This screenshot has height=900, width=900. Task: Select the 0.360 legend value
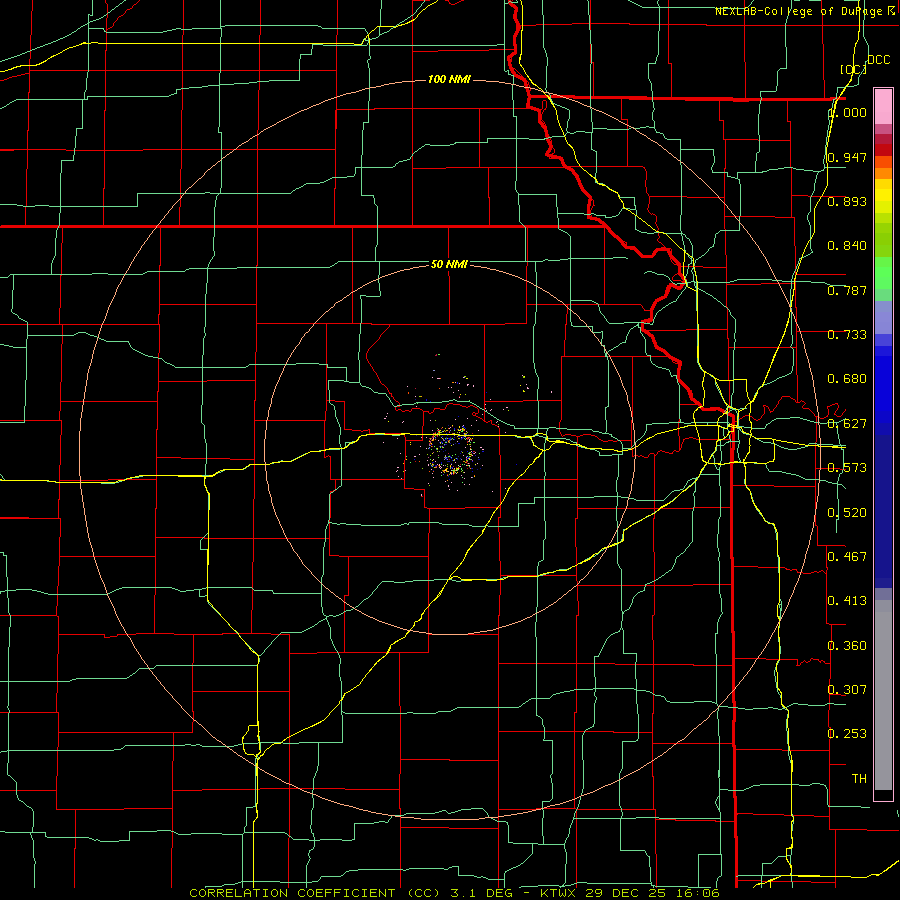pyautogui.click(x=847, y=646)
